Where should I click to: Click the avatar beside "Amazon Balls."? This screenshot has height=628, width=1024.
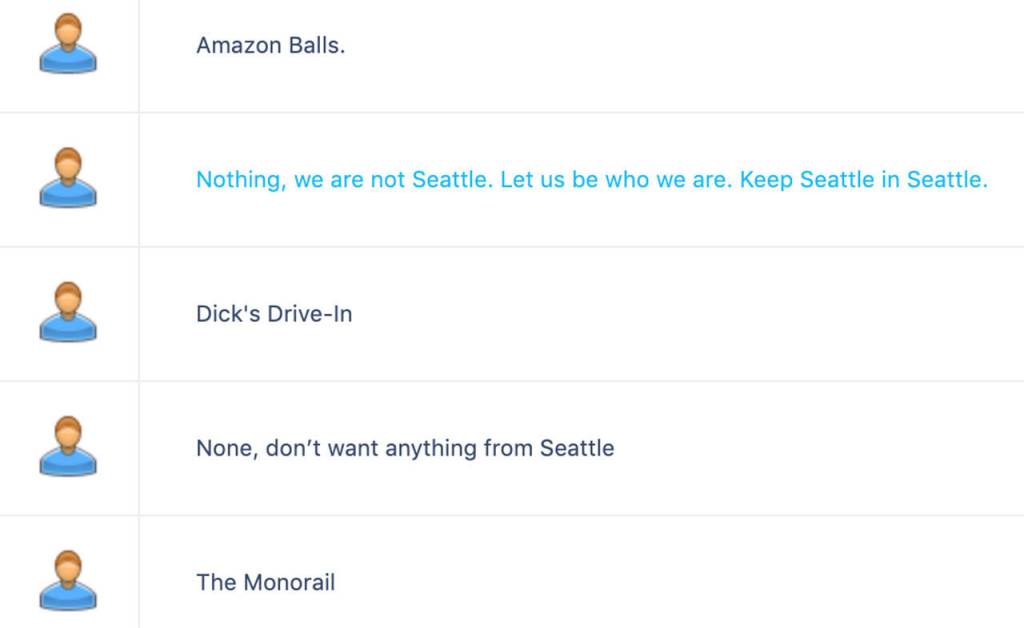(x=67, y=45)
